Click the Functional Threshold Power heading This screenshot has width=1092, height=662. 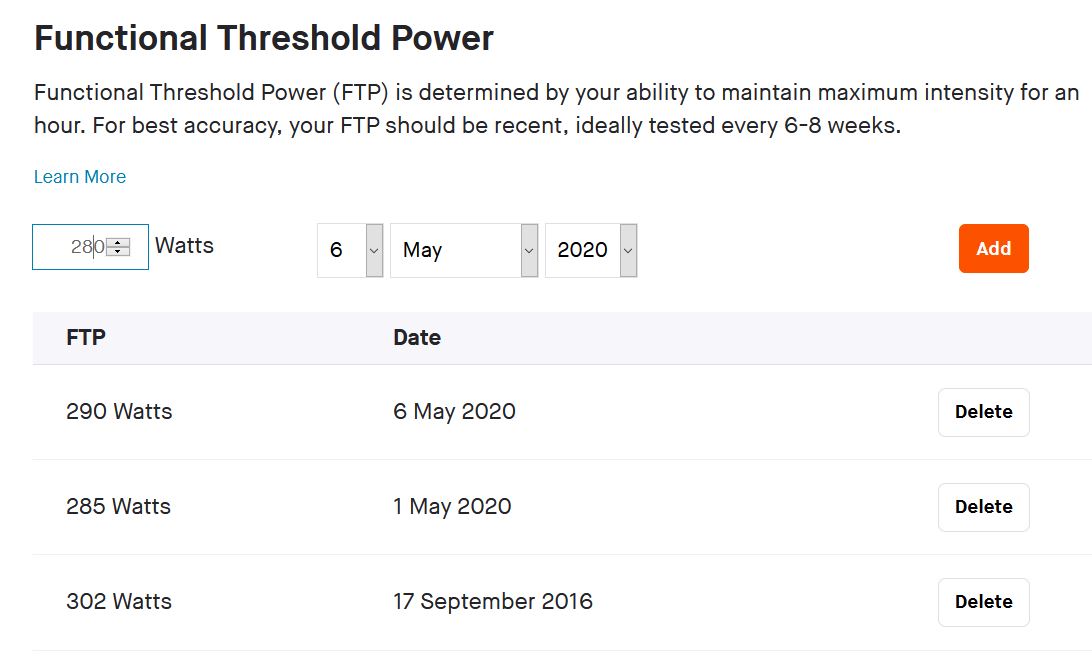coord(264,39)
